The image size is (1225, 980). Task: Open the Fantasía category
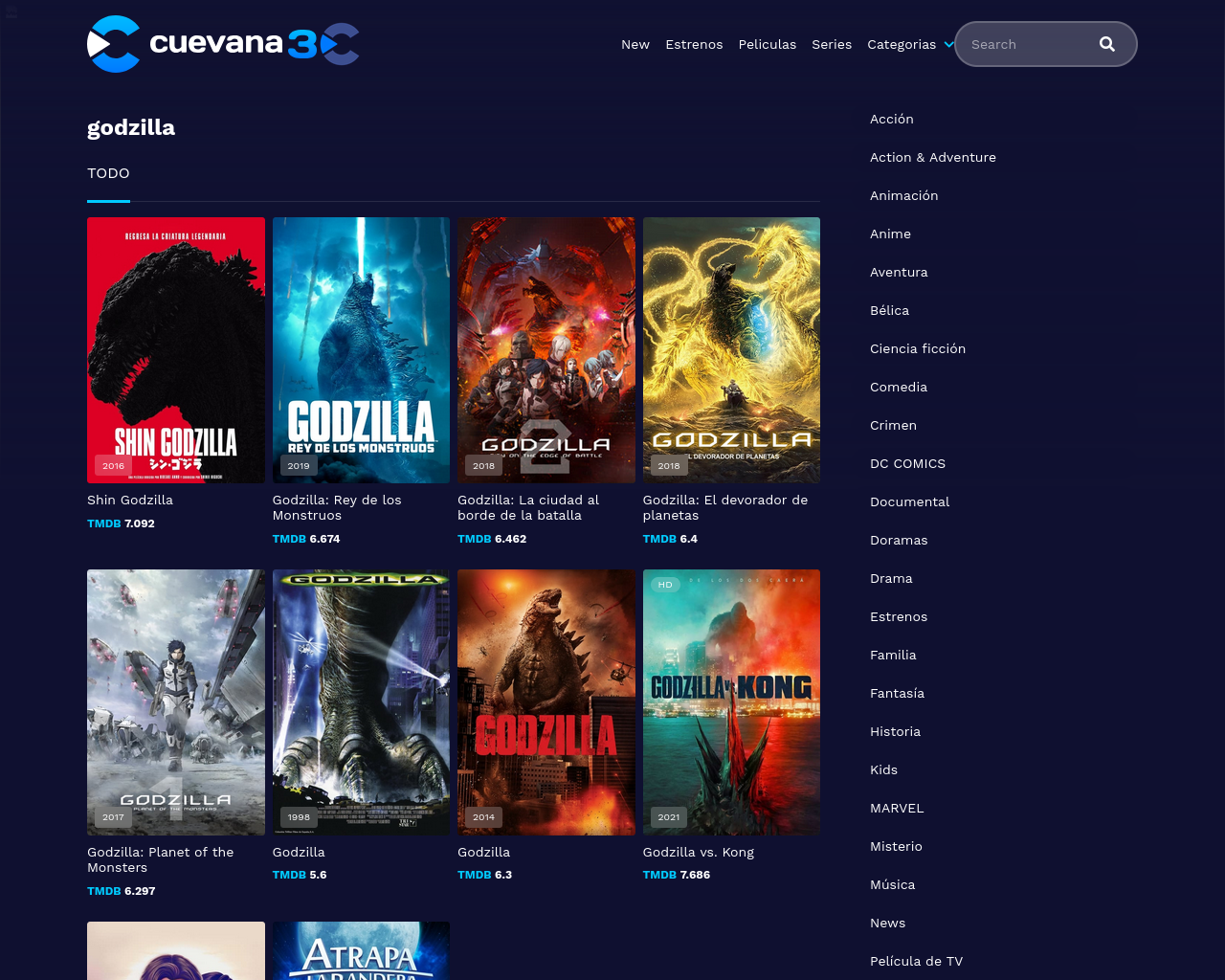click(897, 693)
